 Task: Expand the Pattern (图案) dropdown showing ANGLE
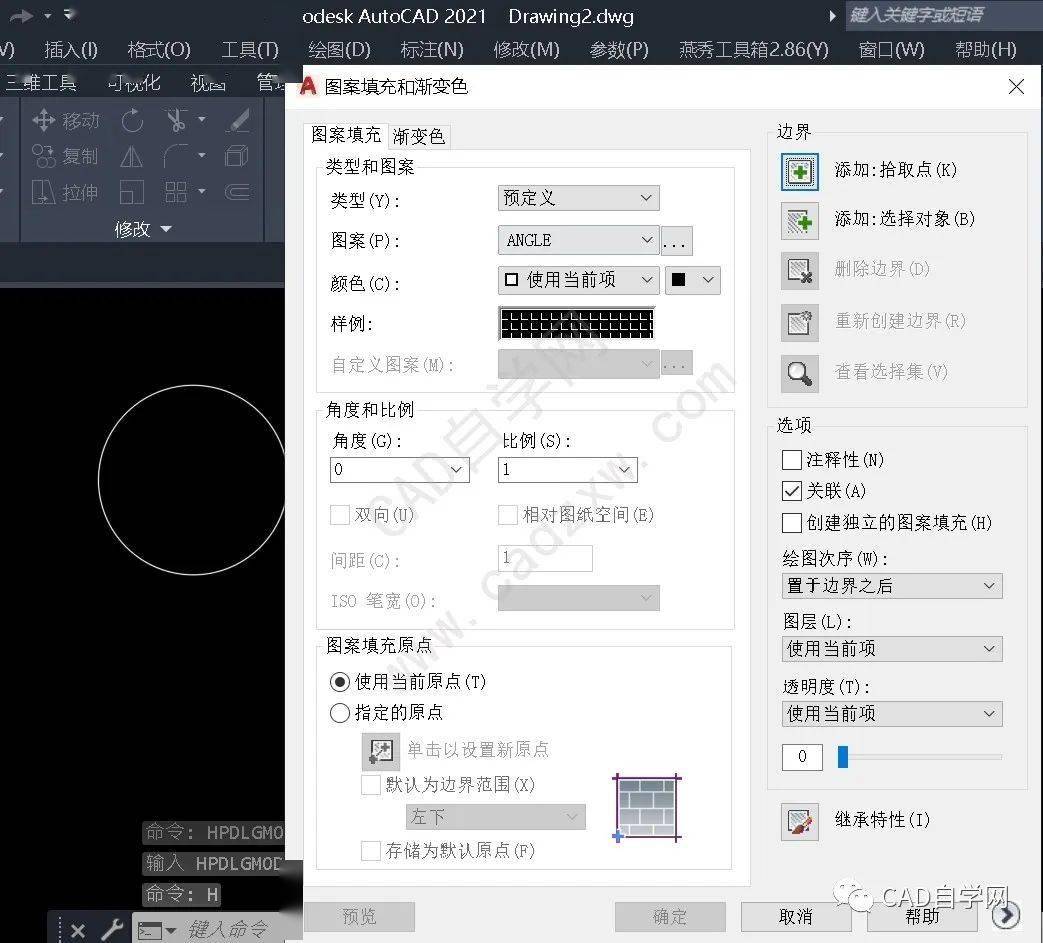click(x=578, y=240)
